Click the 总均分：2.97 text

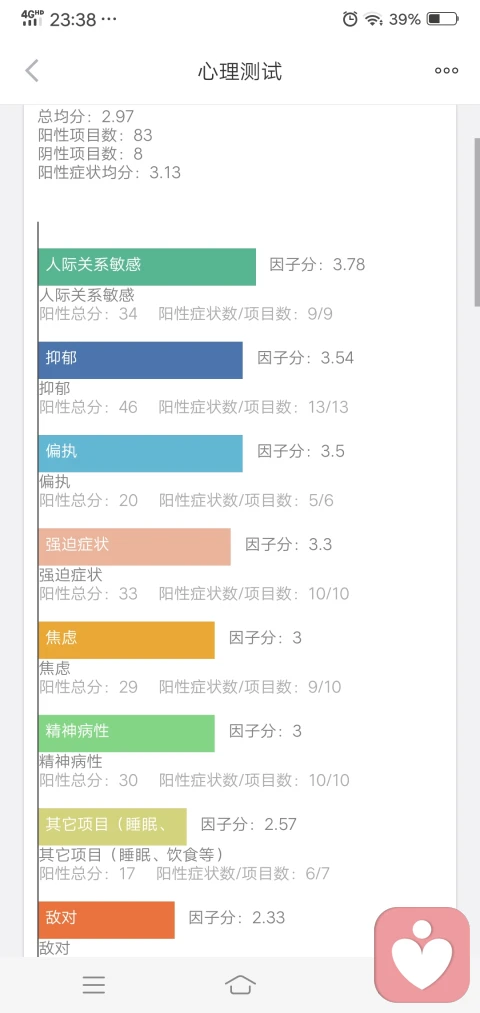point(86,116)
